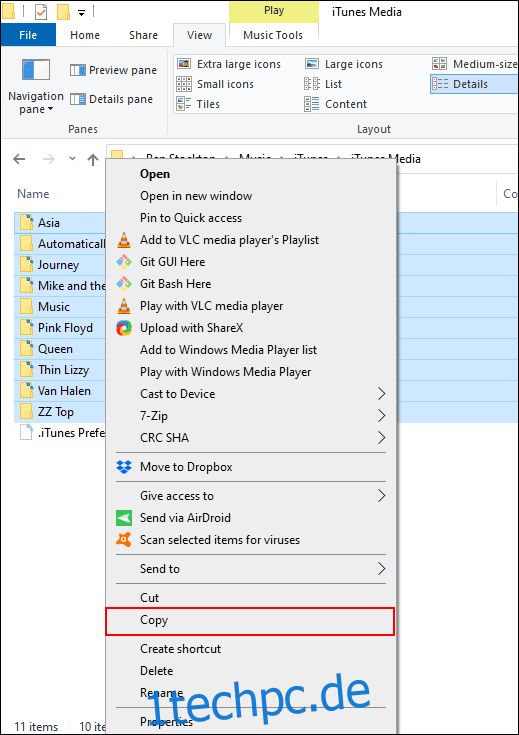Choose Create shortcut
Viewport: 519px width, 735px height.
click(251, 649)
